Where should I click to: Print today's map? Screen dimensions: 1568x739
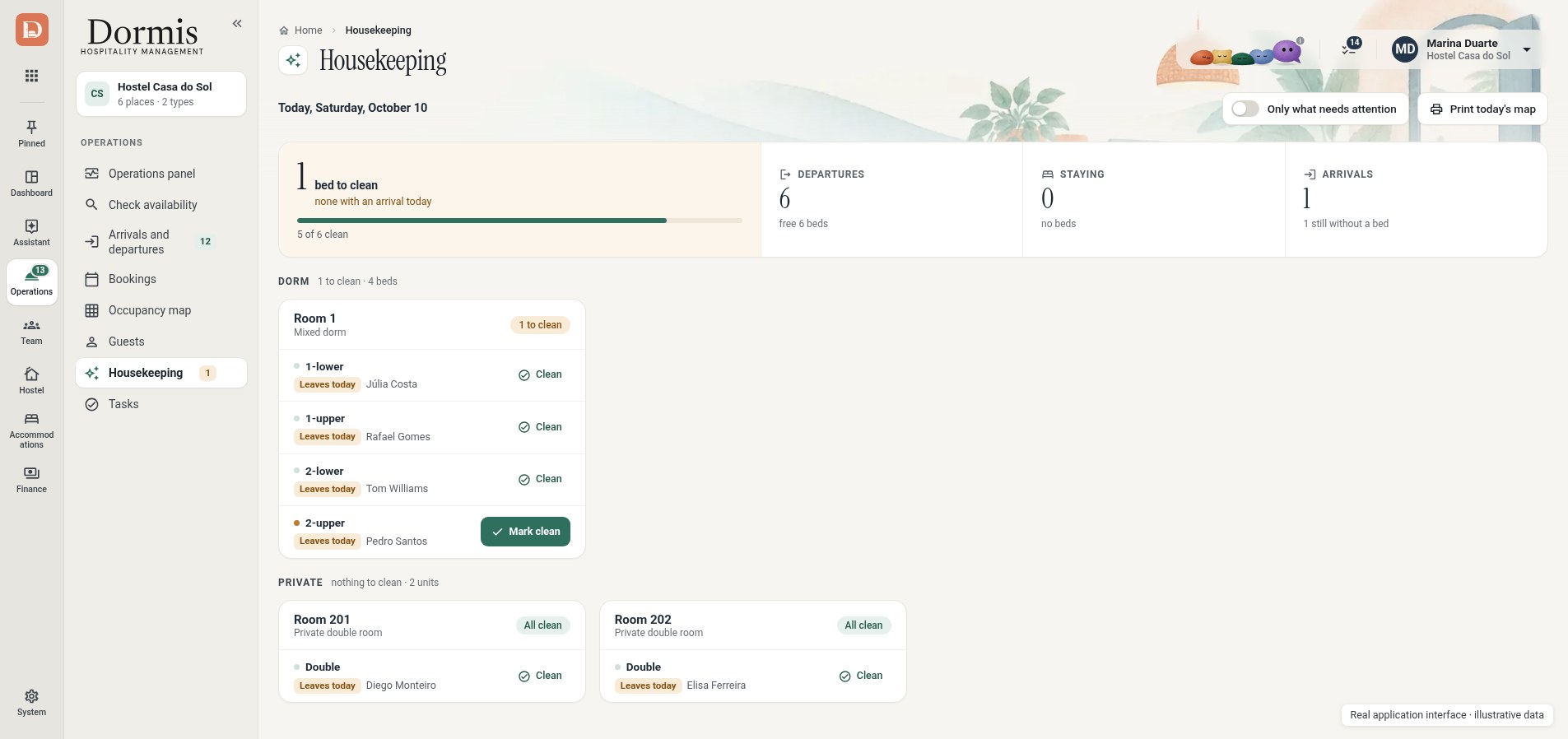pyautogui.click(x=1482, y=109)
